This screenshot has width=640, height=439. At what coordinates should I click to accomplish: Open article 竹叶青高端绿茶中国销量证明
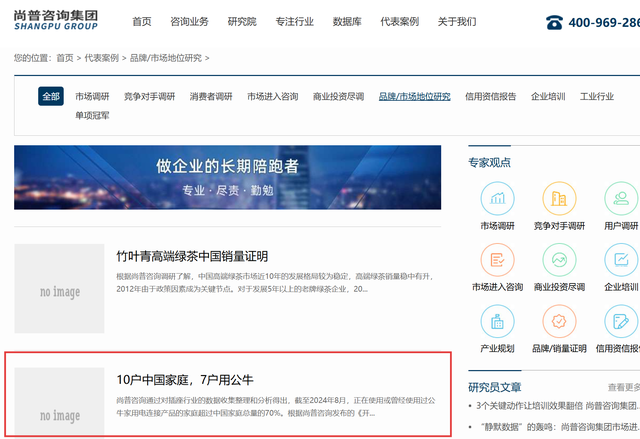(x=192, y=256)
